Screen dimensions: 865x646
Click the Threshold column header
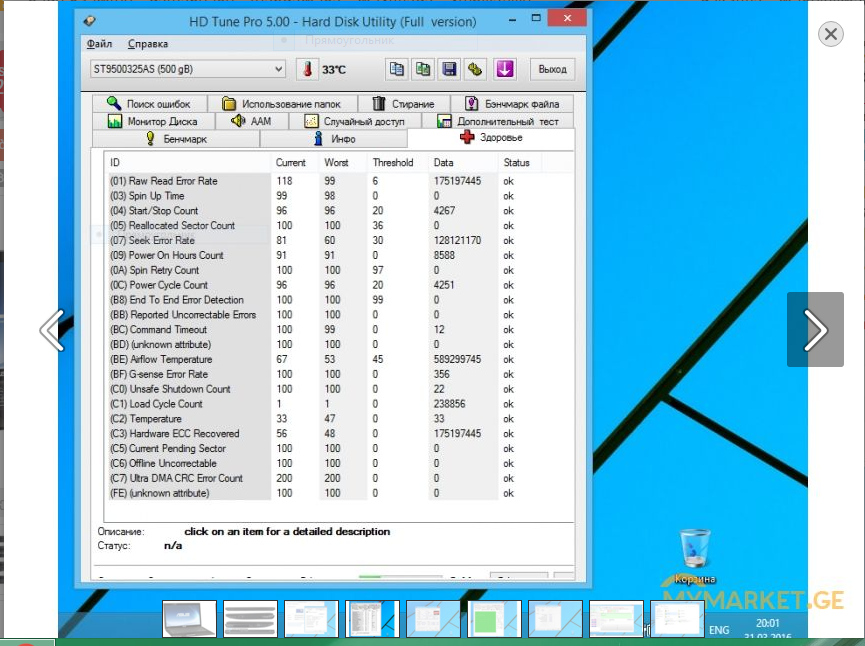pyautogui.click(x=393, y=162)
